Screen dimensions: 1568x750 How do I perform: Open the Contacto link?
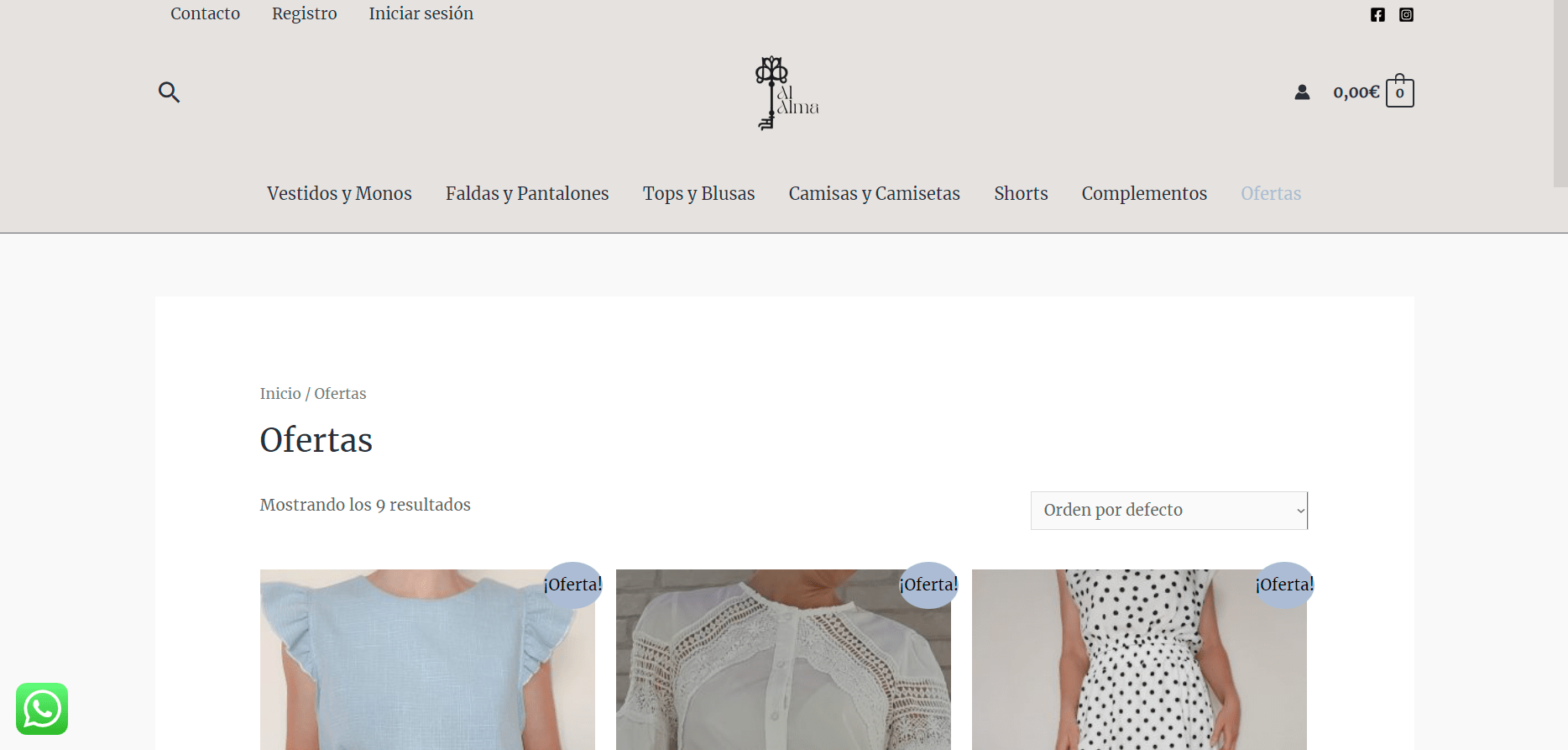point(205,13)
